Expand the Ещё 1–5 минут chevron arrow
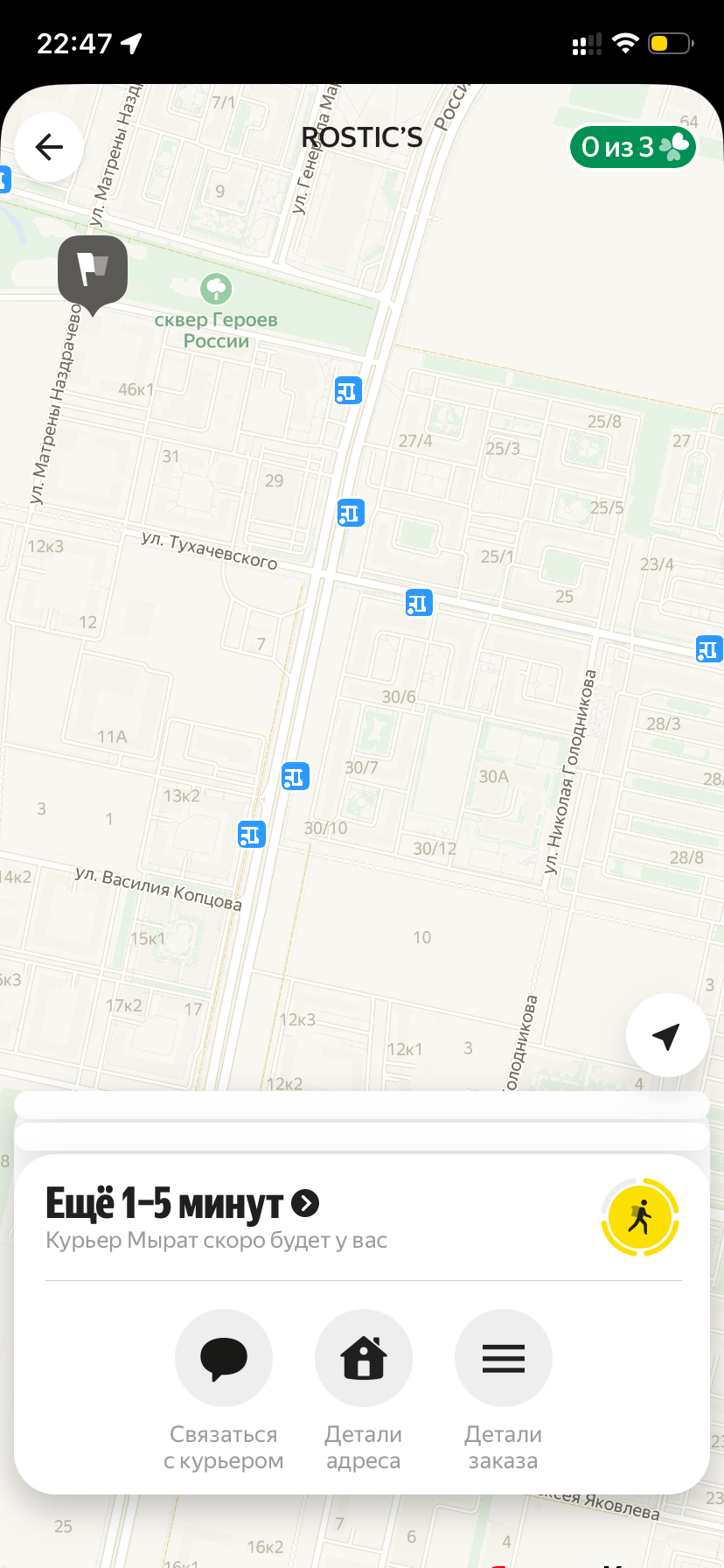This screenshot has width=724, height=1568. pos(305,1204)
